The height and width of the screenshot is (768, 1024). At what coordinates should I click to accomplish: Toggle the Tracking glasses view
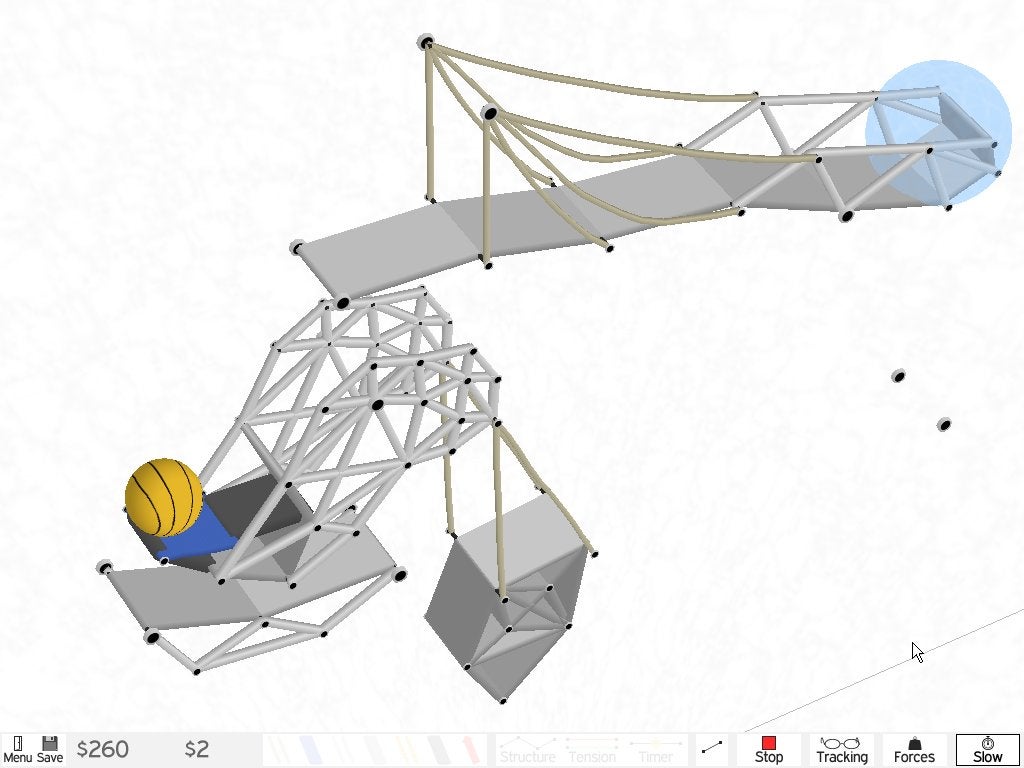pos(842,750)
